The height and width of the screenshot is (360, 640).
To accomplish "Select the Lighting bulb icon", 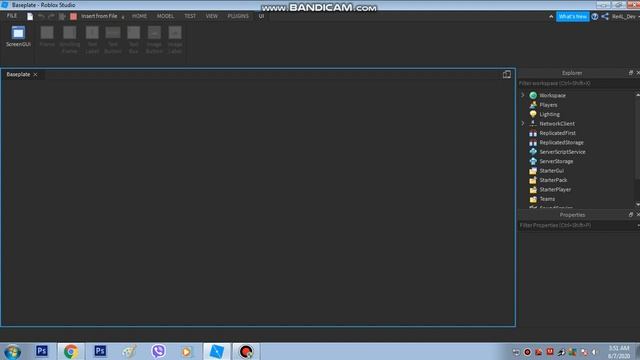I will pos(533,114).
